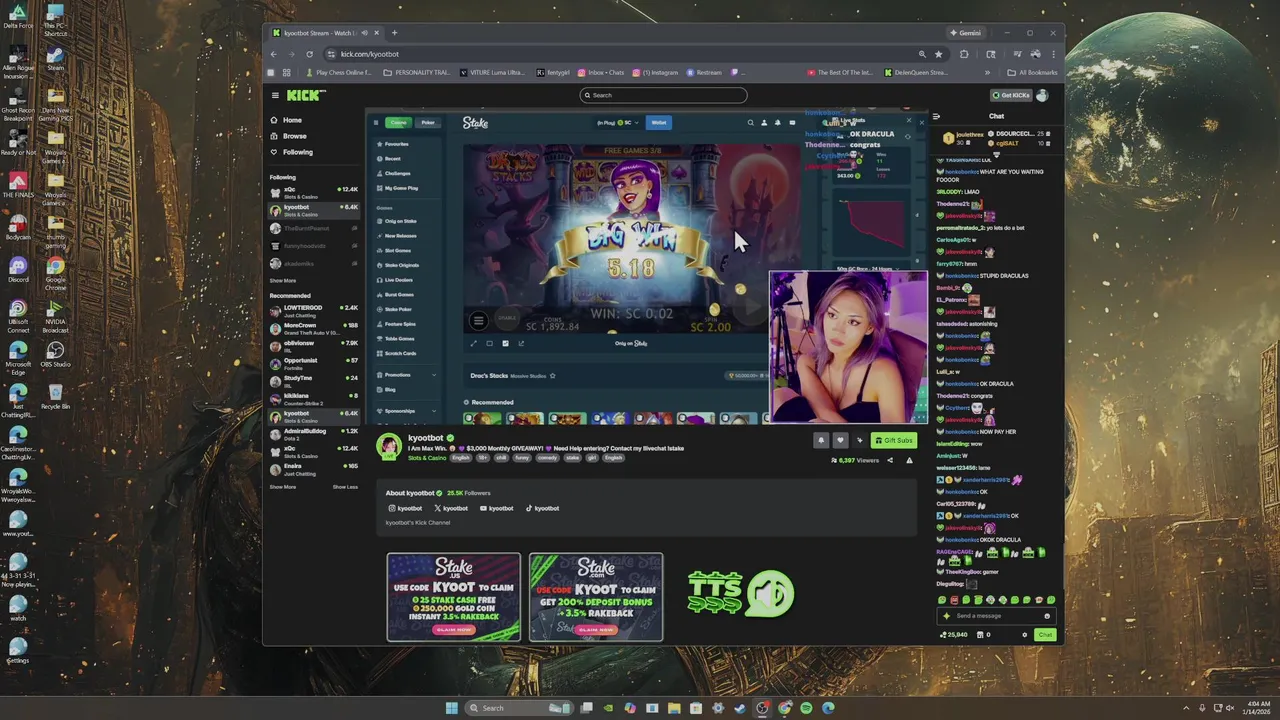The width and height of the screenshot is (1280, 720).
Task: Mute the kyootbot Stream tab audio
Action: (364, 33)
